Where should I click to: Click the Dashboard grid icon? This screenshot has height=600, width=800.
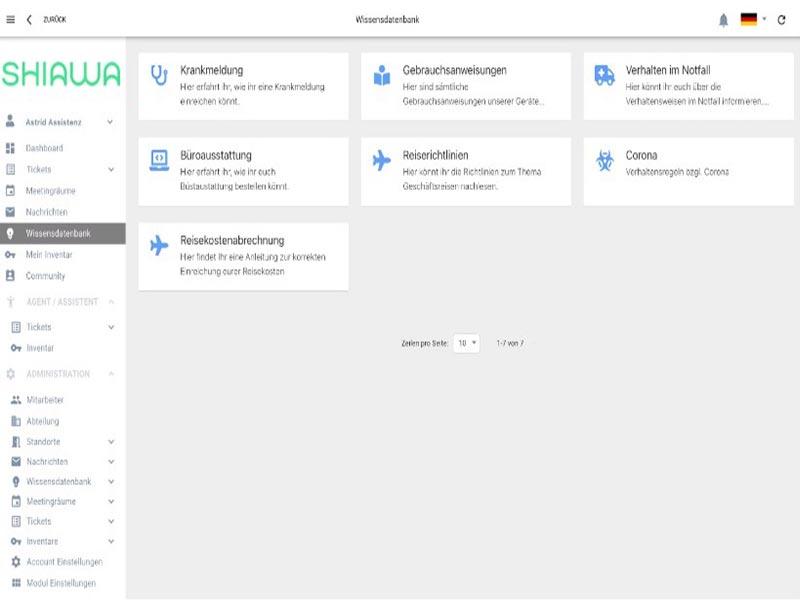[10, 148]
